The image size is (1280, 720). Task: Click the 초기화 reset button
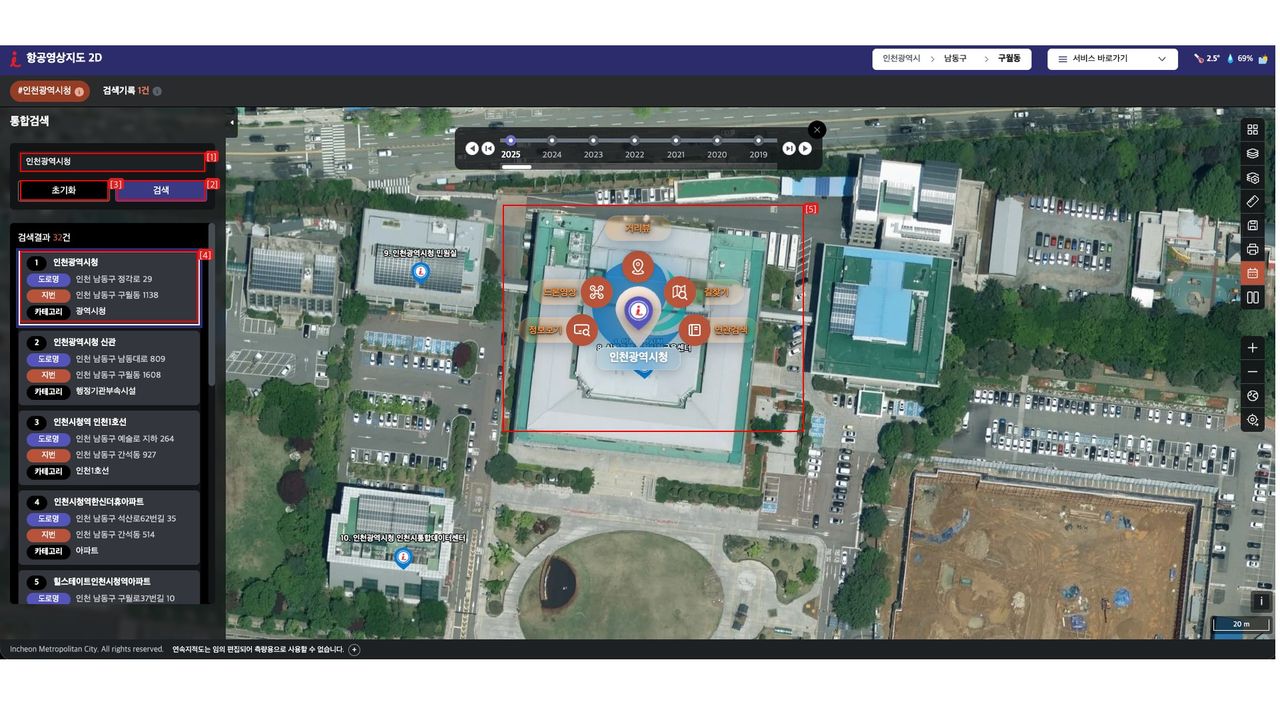(64, 190)
